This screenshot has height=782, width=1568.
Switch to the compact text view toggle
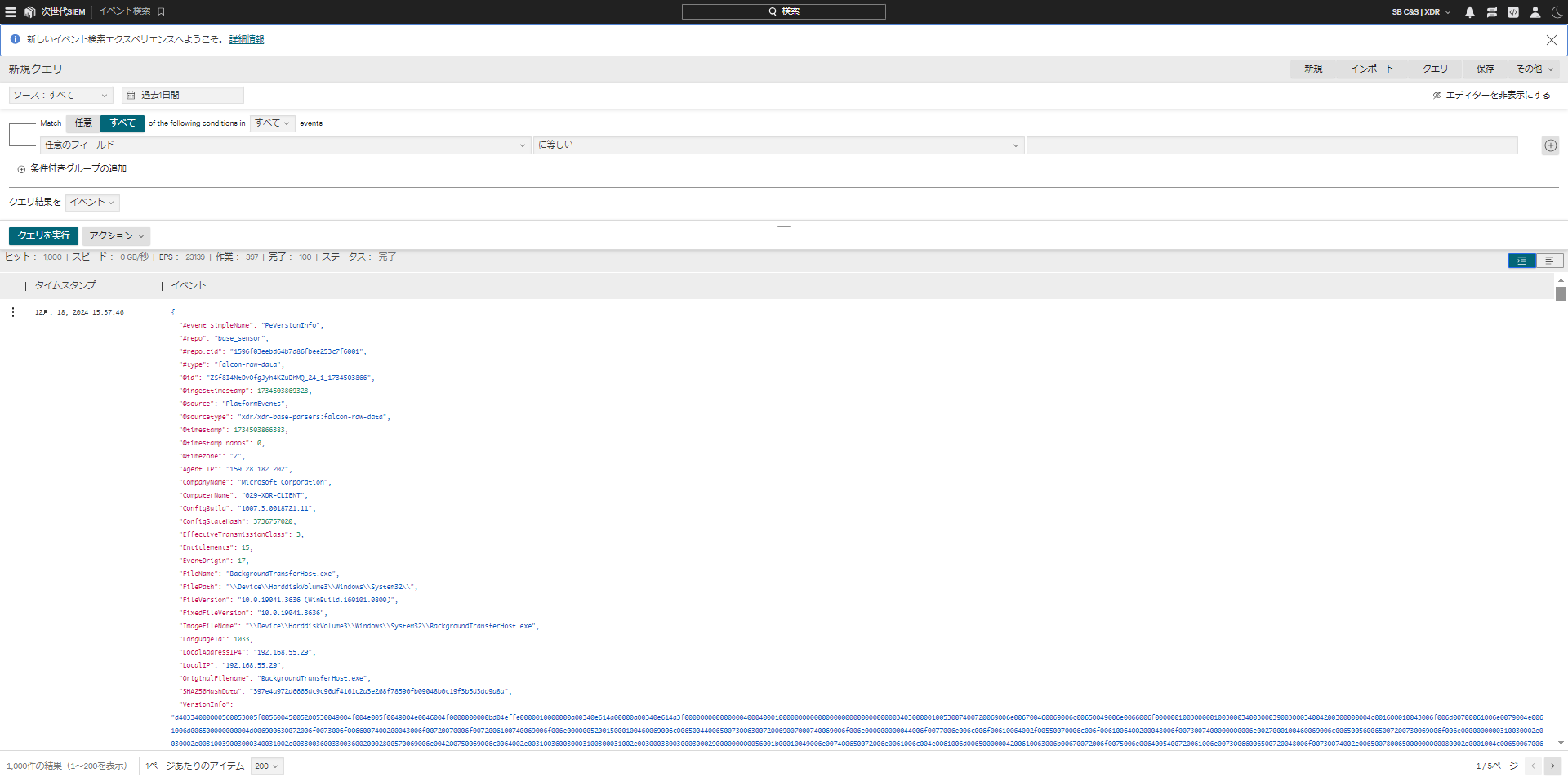pyautogui.click(x=1549, y=261)
